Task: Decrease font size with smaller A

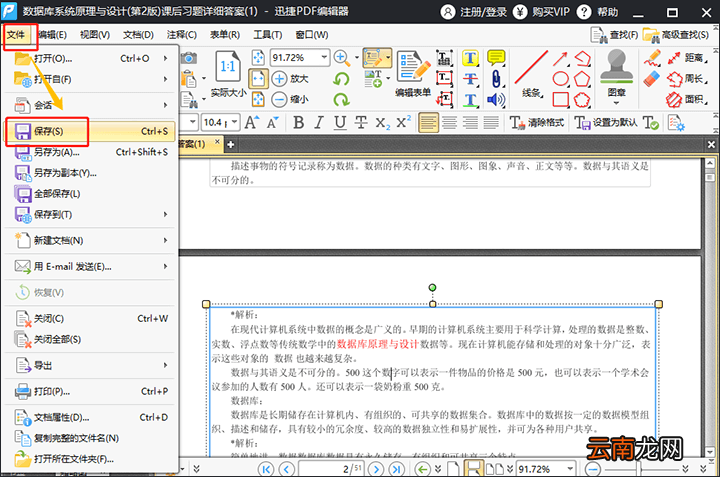Action: point(273,123)
